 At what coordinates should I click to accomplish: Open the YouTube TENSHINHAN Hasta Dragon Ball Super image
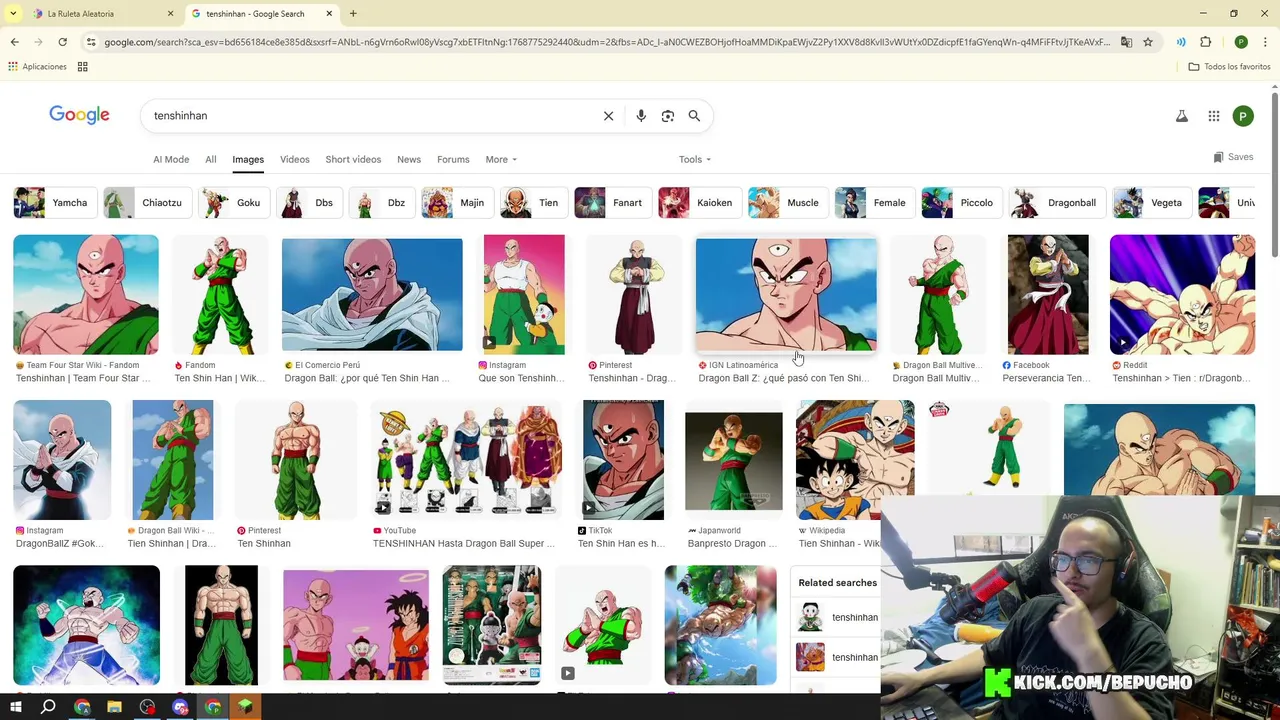coord(466,460)
